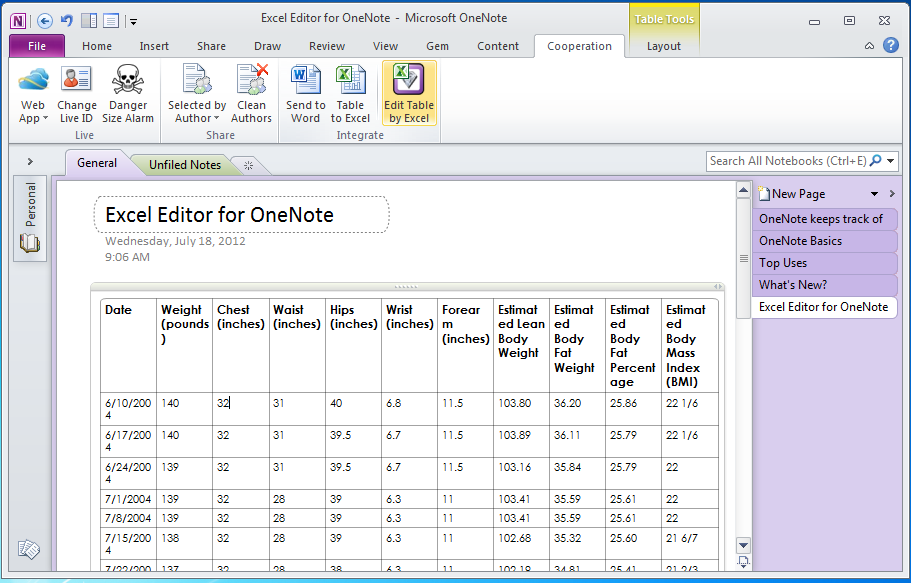Click the Personal notebook label
This screenshot has width=911, height=583.
[x=30, y=204]
